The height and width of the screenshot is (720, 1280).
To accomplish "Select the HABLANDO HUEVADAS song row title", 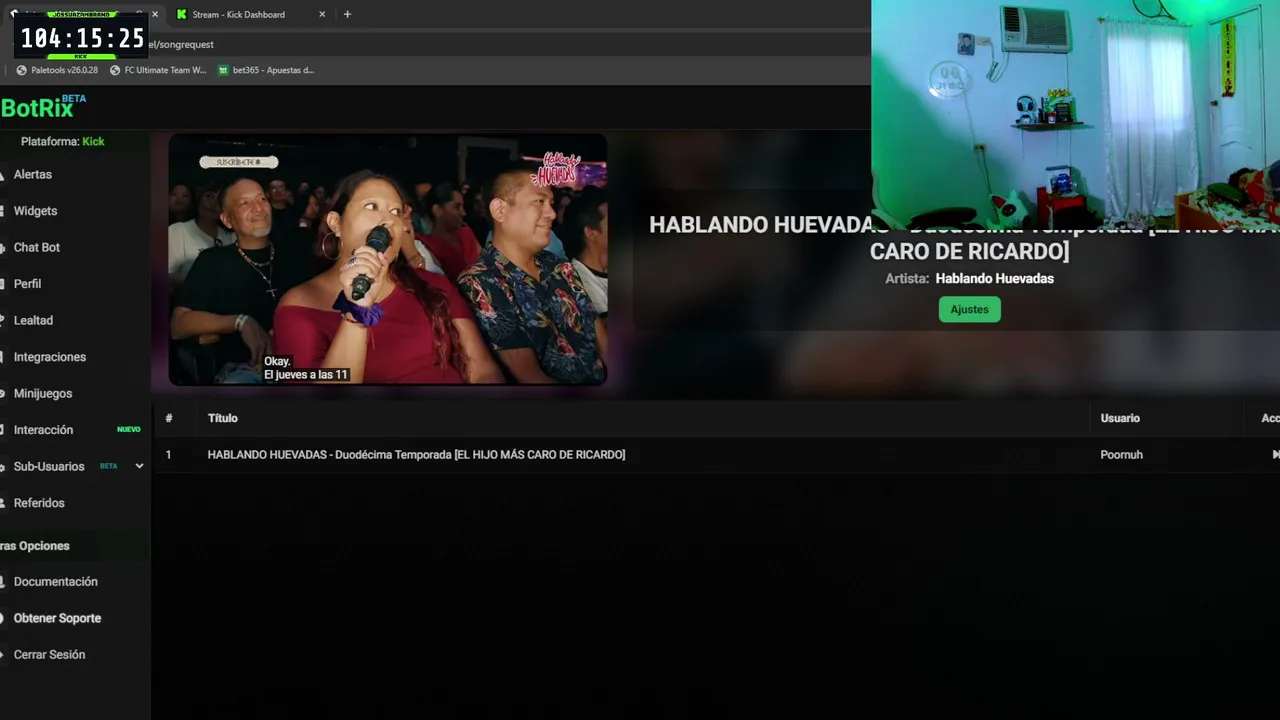I will pos(416,454).
